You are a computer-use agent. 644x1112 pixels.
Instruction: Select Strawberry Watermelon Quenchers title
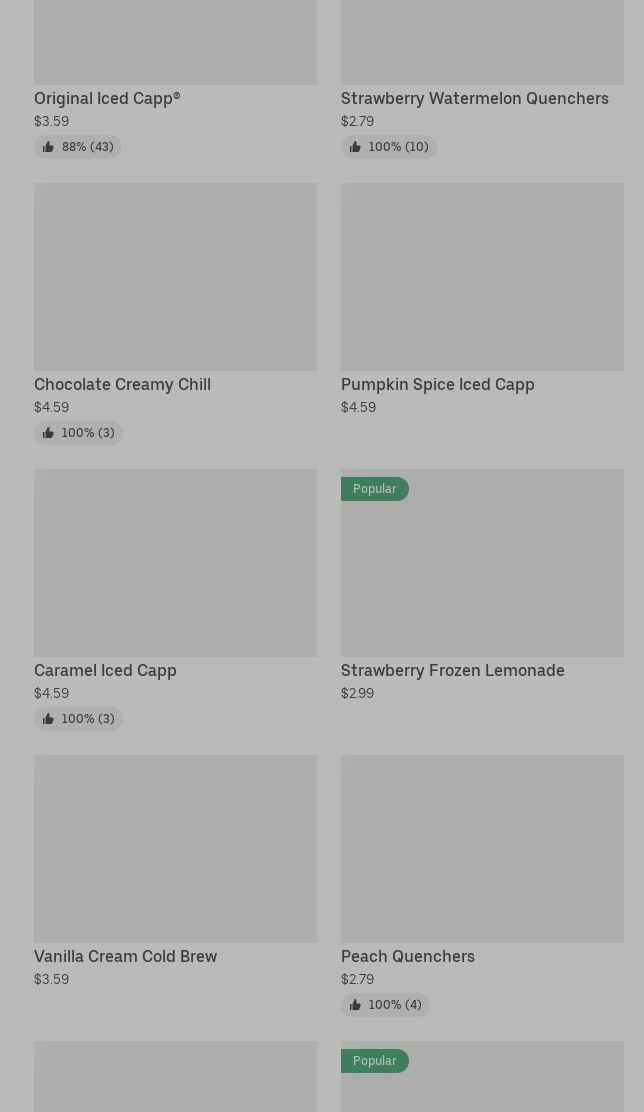[x=474, y=99]
